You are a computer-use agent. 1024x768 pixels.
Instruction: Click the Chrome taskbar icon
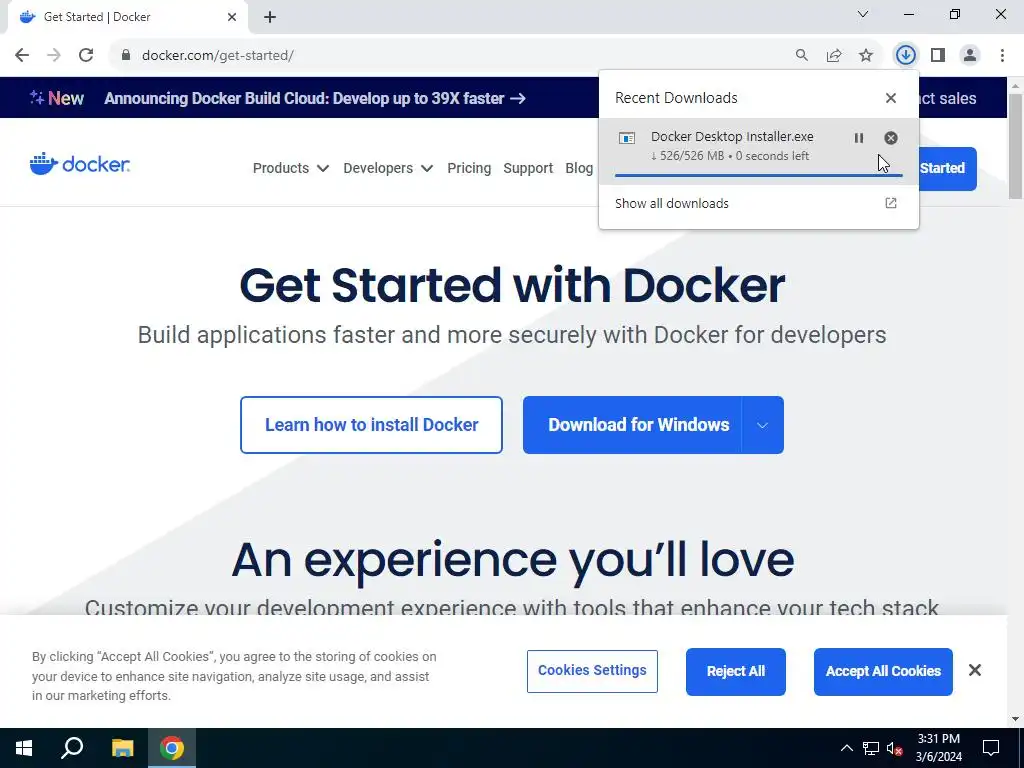click(172, 748)
